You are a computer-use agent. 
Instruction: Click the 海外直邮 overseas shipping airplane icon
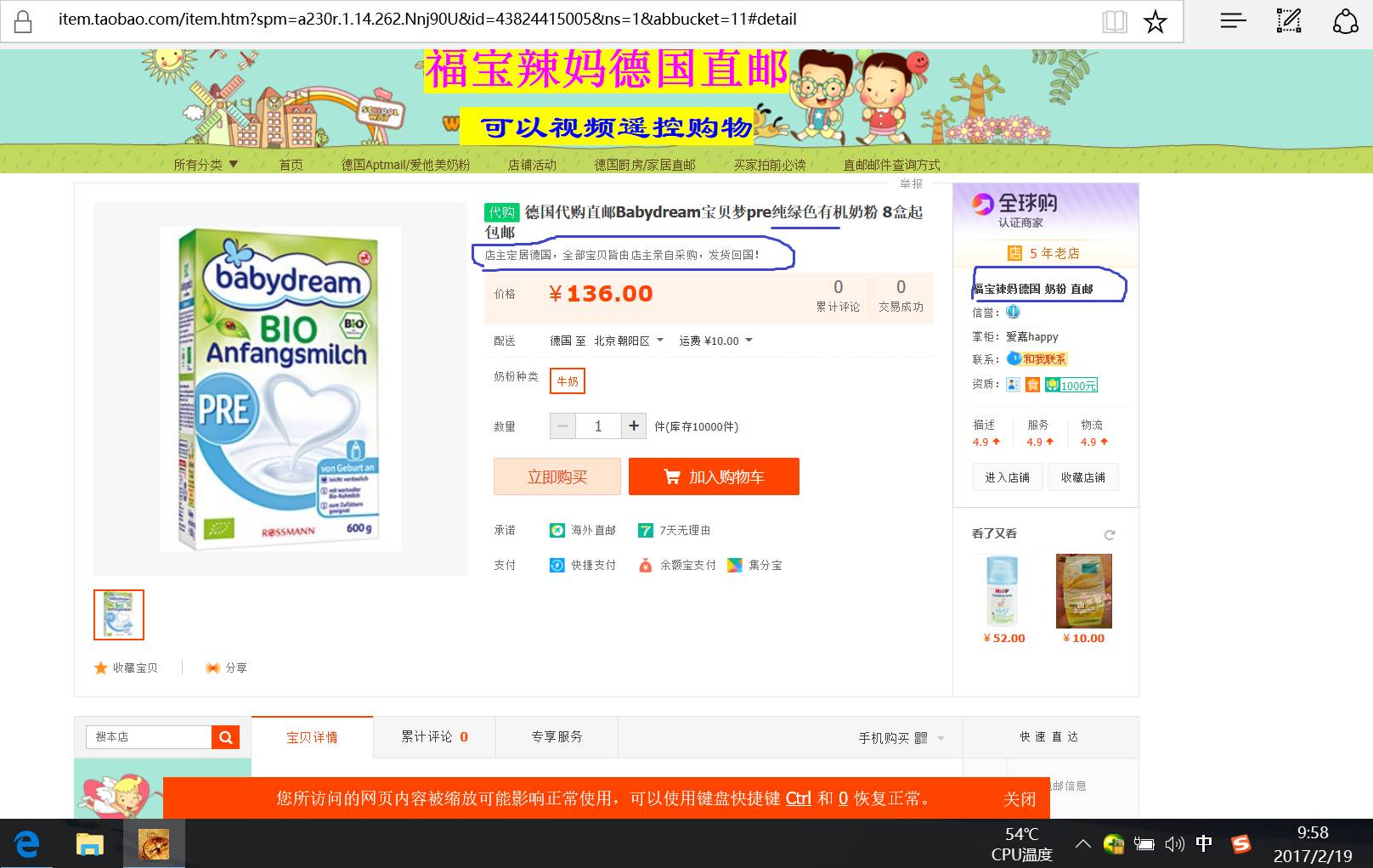click(x=556, y=530)
